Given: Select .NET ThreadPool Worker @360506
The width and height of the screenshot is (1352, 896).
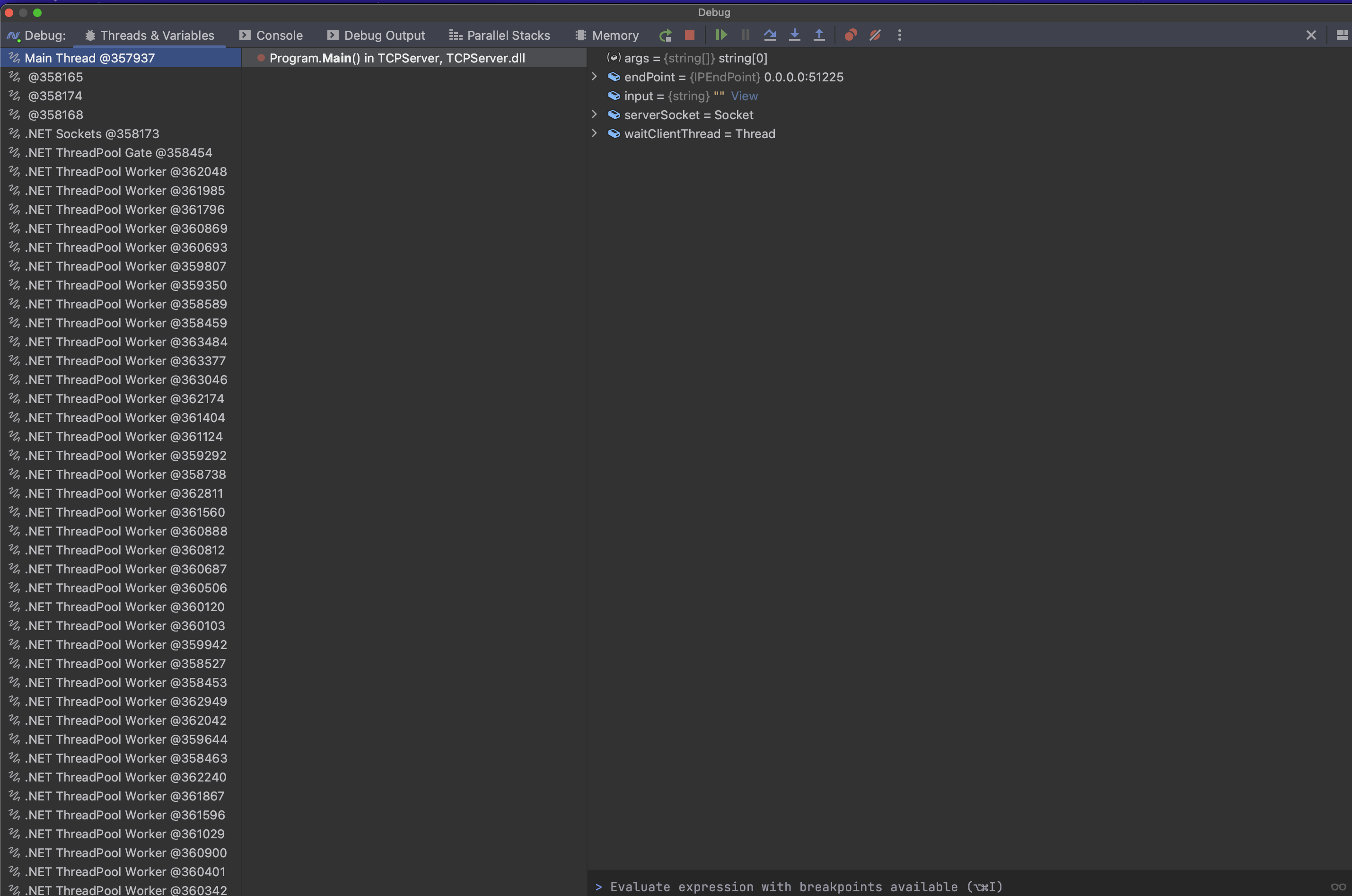Looking at the screenshot, I should (121, 588).
